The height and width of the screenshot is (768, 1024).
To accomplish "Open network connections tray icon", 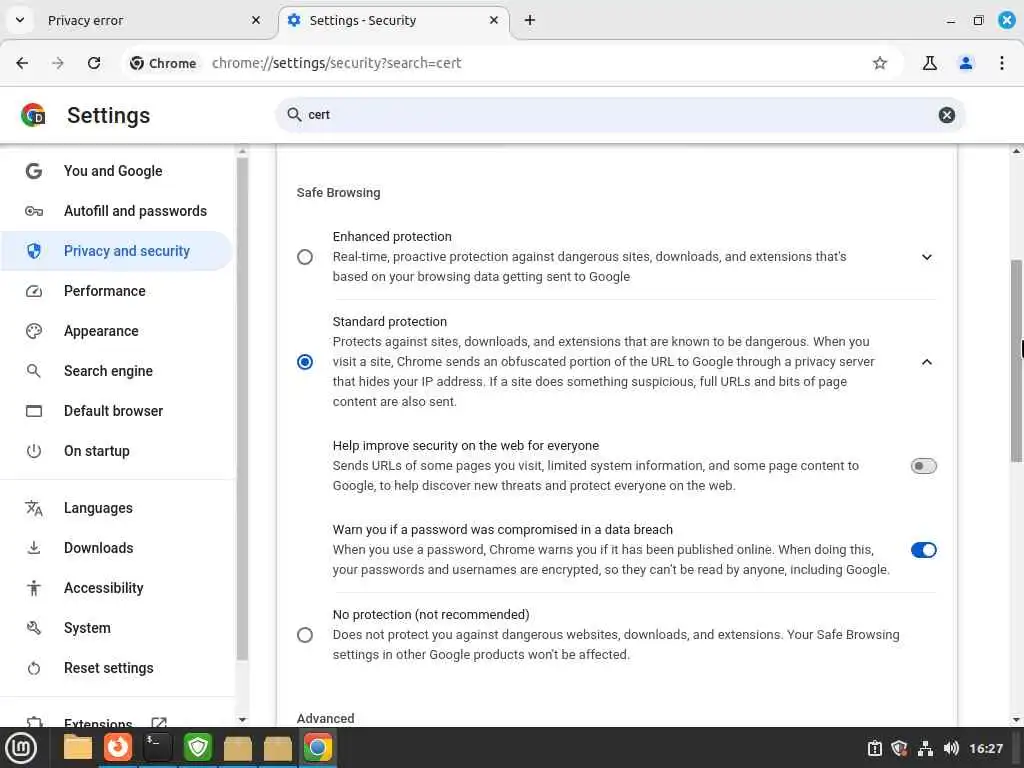I will click(925, 748).
